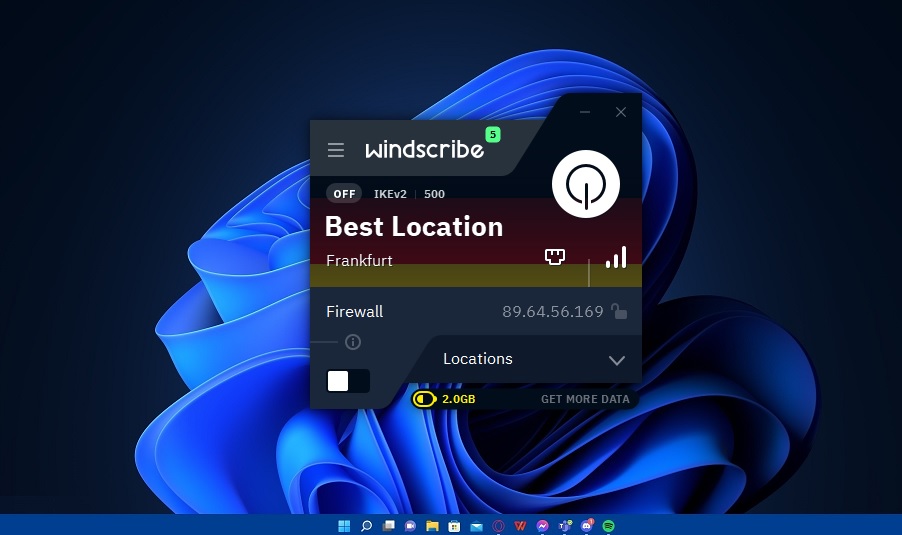Turn on the VPN with the power button
This screenshot has height=535, width=902.
coord(586,184)
